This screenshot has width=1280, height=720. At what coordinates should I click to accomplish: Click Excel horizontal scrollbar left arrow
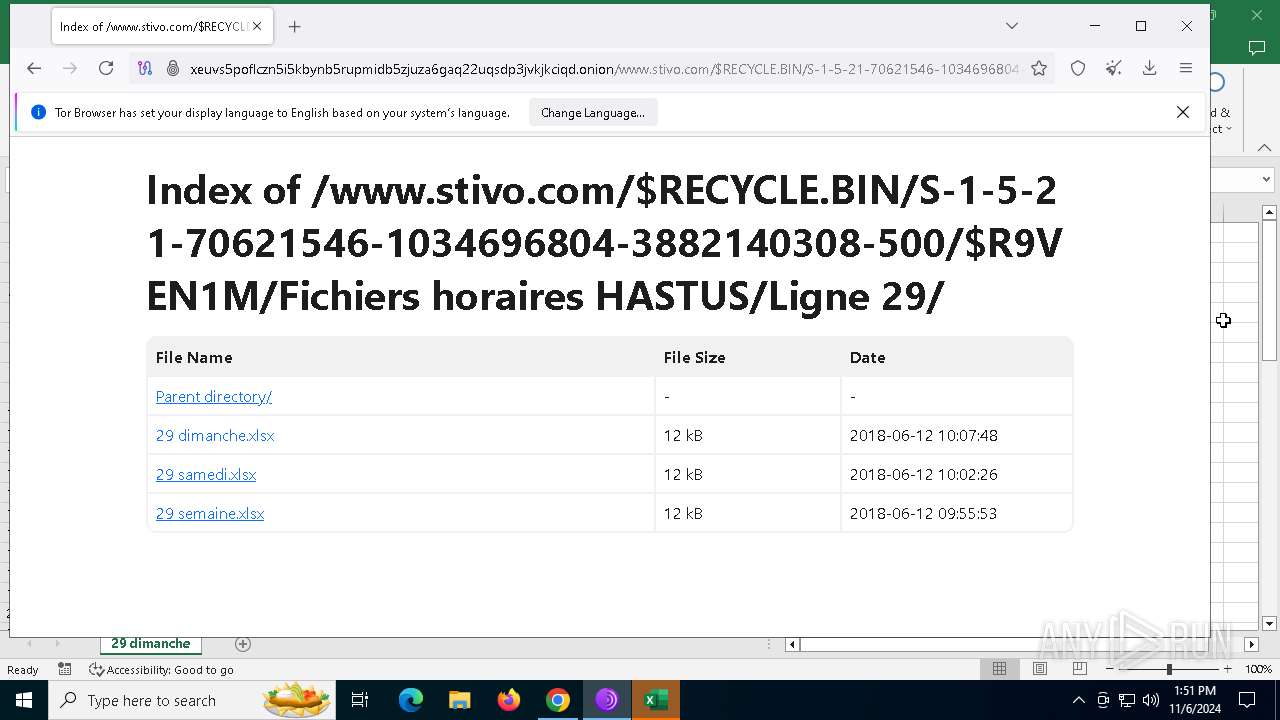[x=792, y=645]
